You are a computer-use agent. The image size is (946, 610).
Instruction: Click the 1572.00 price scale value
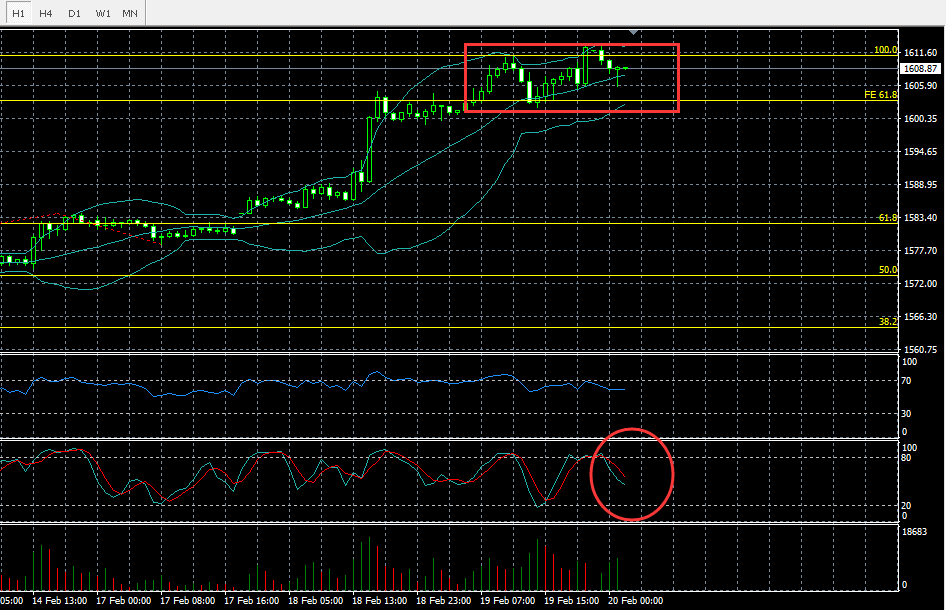920,284
